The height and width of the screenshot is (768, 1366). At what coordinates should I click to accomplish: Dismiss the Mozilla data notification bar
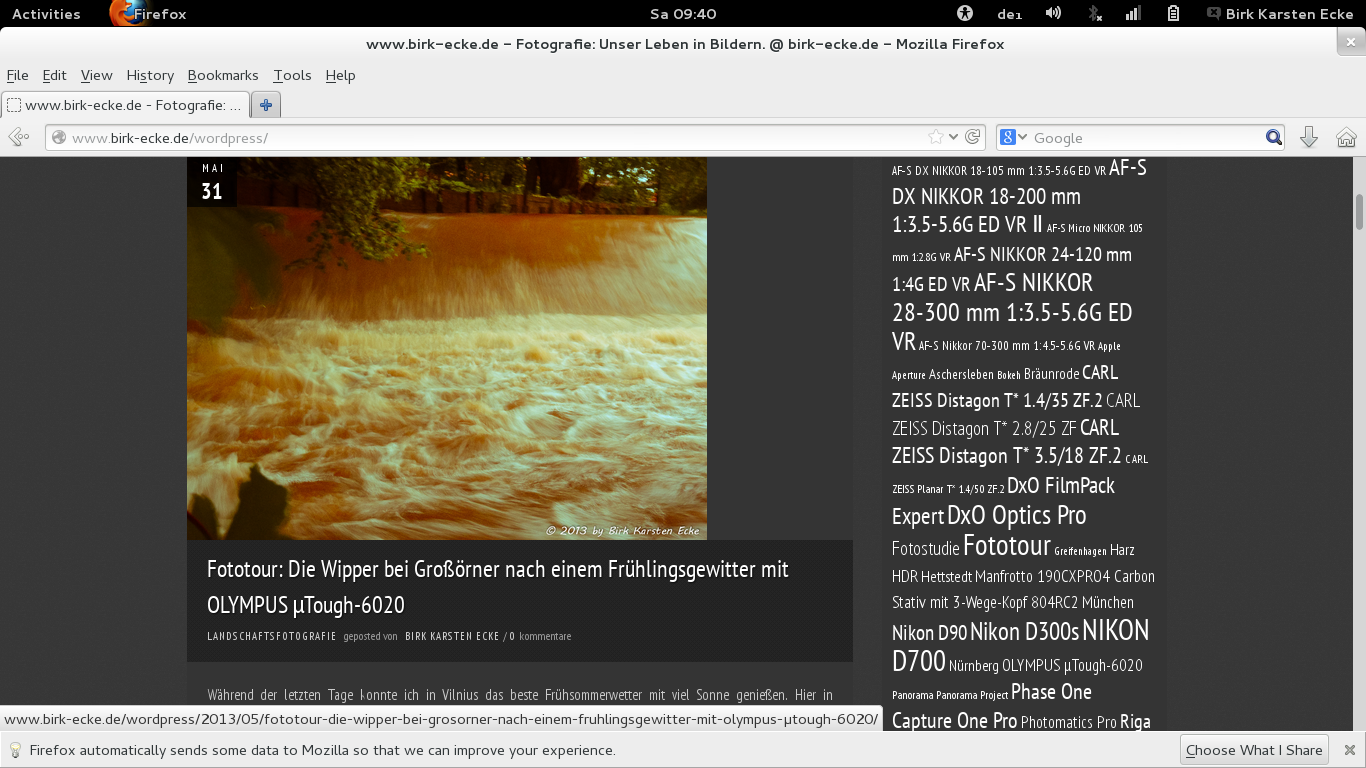[x=1349, y=750]
